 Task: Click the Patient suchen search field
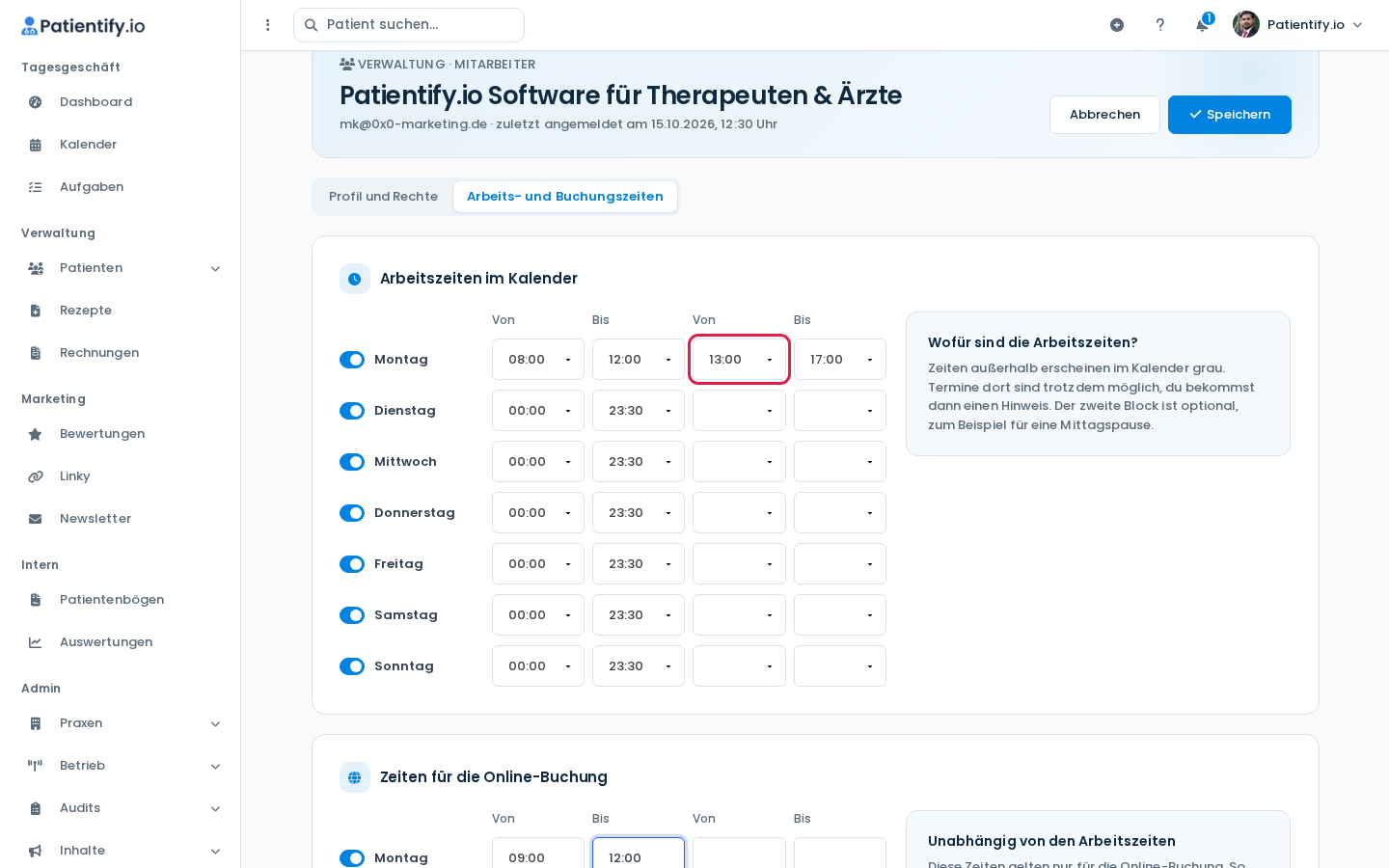click(409, 25)
